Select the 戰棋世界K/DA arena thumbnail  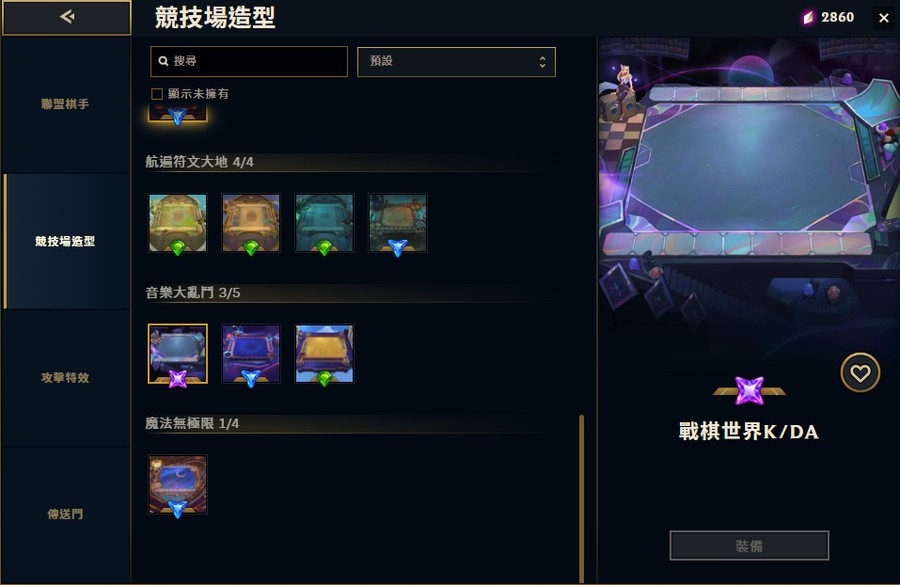178,354
